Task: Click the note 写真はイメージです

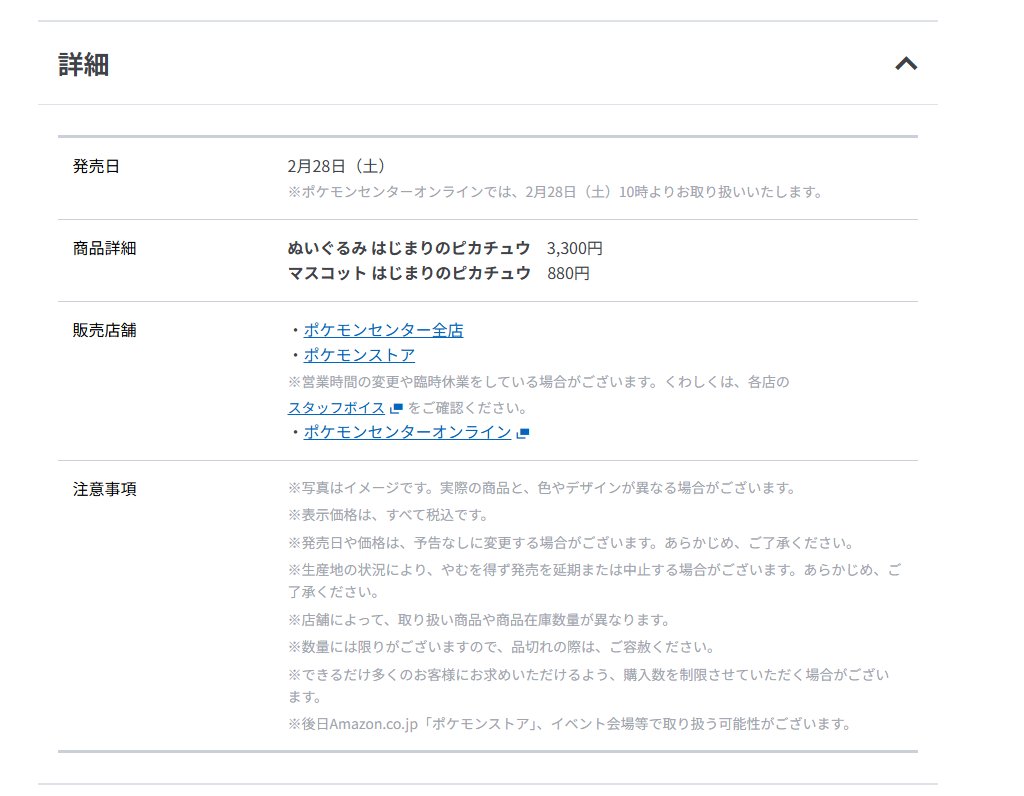Action: click(541, 488)
